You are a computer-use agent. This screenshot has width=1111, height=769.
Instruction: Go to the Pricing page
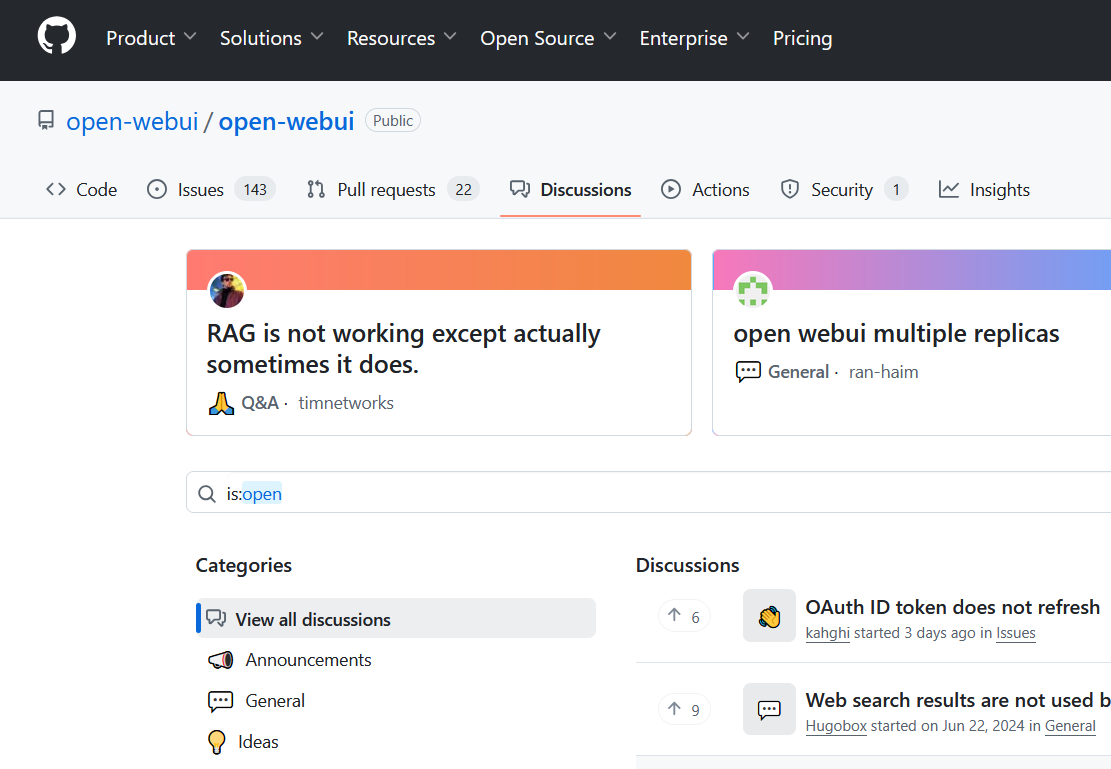(x=802, y=38)
